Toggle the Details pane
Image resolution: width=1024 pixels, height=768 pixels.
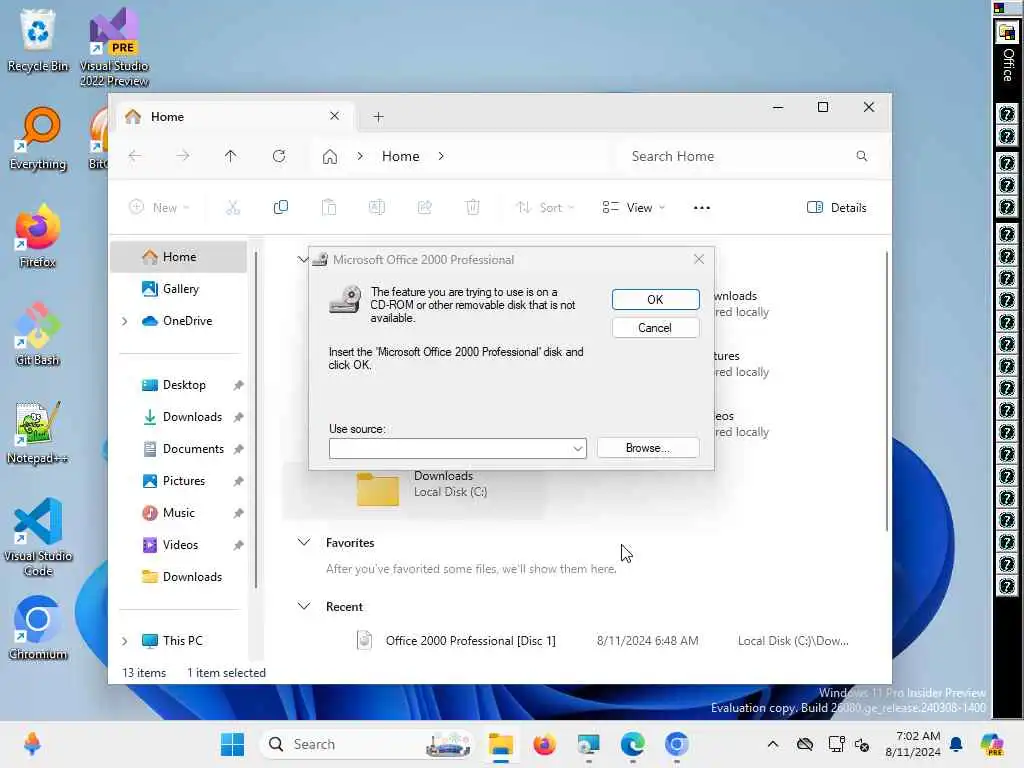(x=837, y=208)
